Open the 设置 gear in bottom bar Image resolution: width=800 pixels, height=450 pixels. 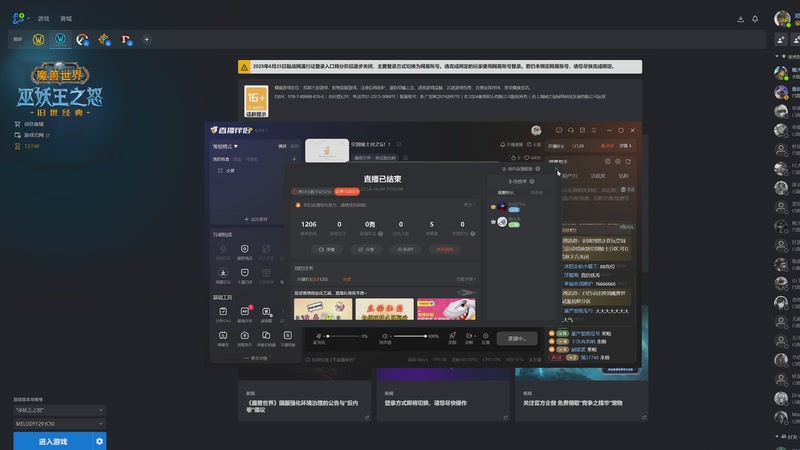coord(486,338)
